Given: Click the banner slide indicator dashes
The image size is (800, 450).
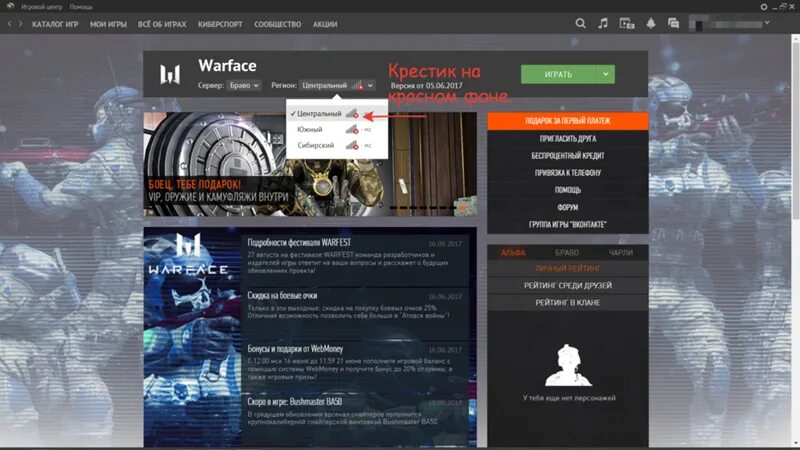Looking at the screenshot, I should [428, 208].
